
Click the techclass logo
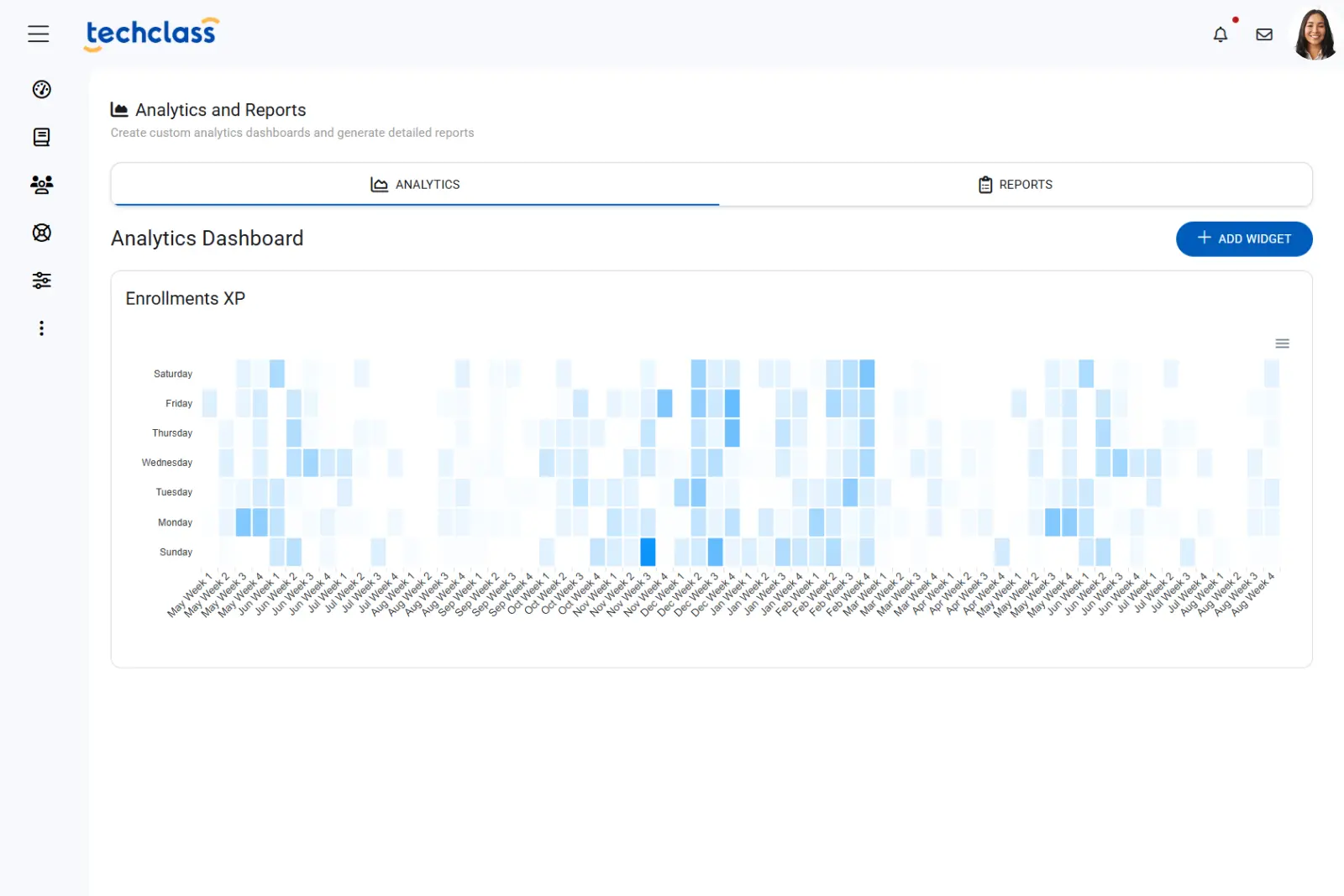(x=150, y=34)
